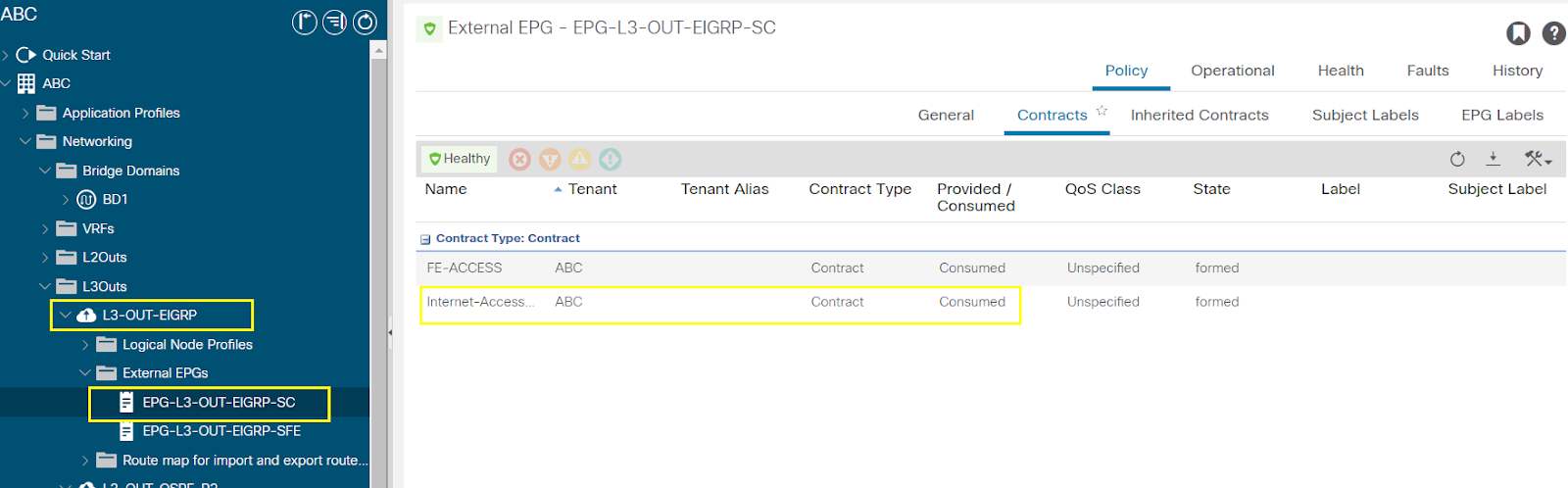1568x488 pixels.
Task: Click the green shield icon beside External EPG title
Action: (429, 29)
